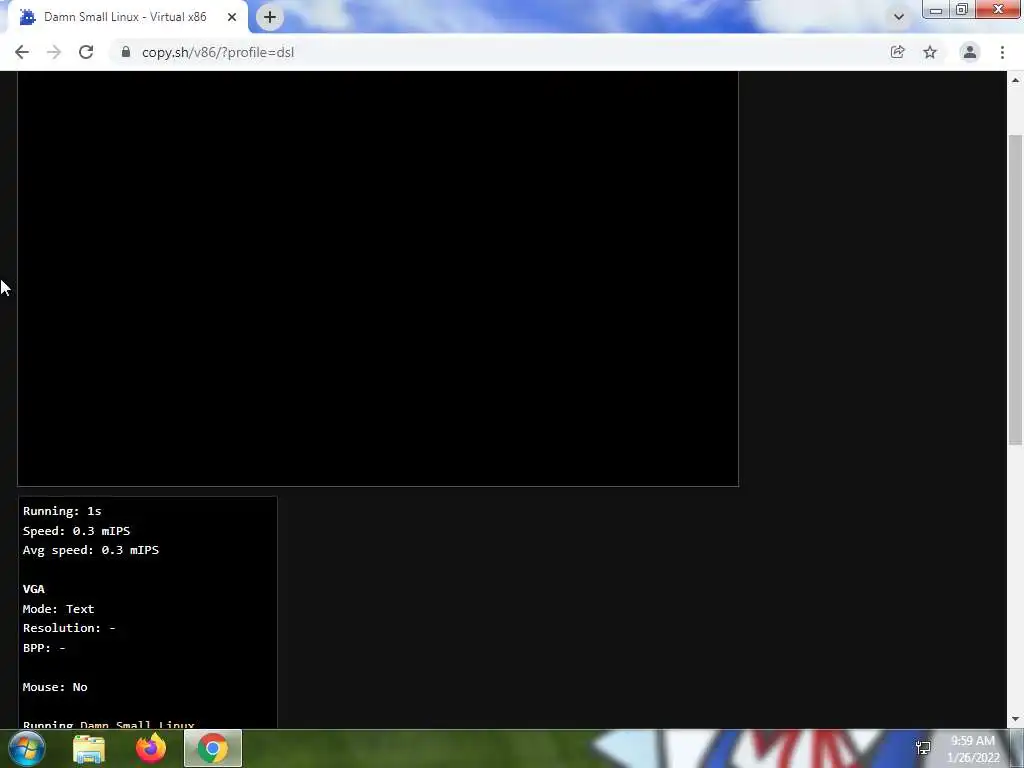
Task: View site information via lock icon
Action: [126, 52]
